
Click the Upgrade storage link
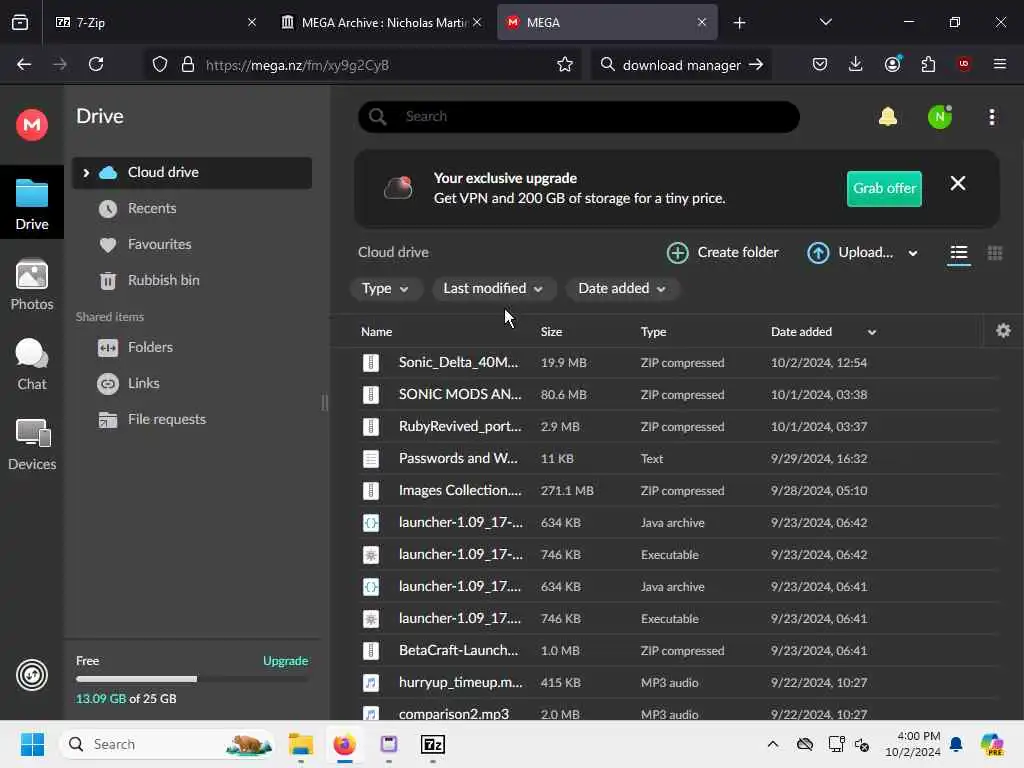point(285,661)
